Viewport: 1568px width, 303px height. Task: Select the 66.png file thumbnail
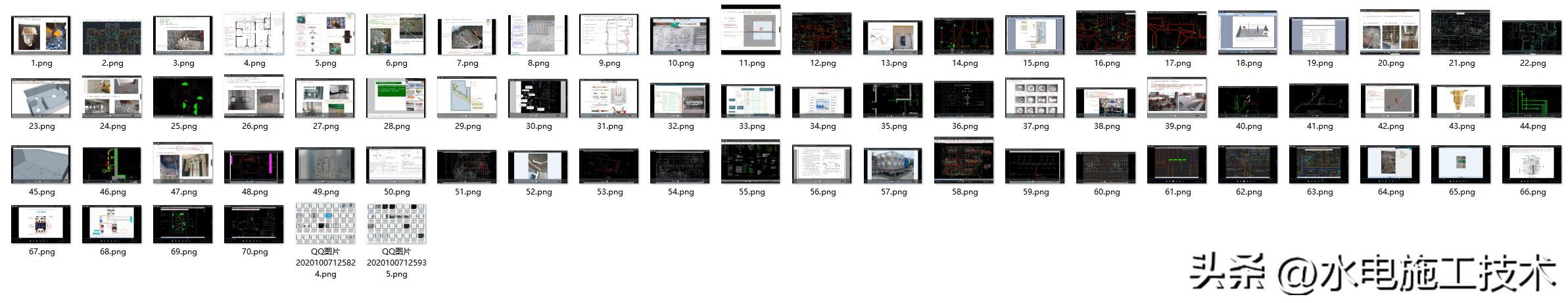pos(1532,165)
